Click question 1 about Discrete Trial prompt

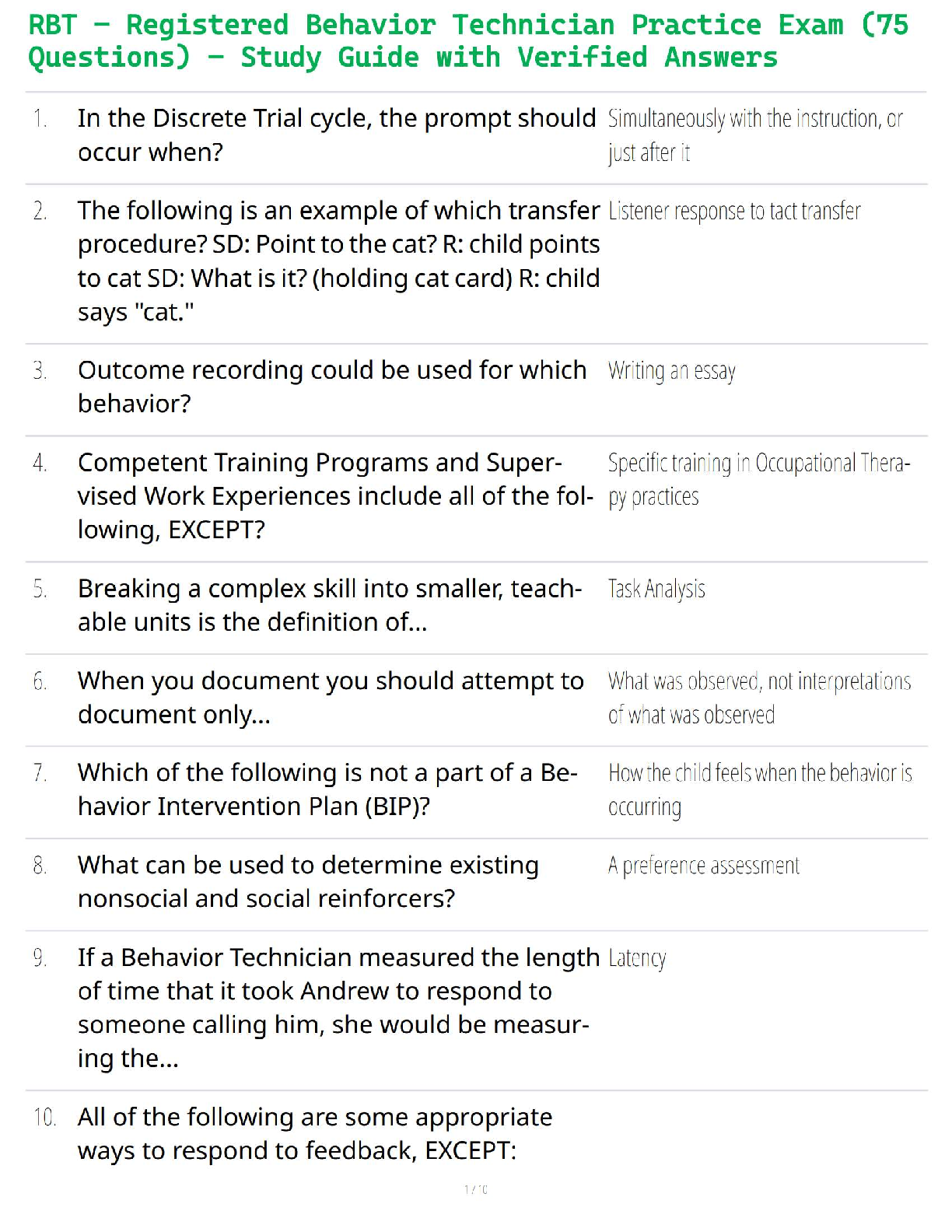click(x=336, y=135)
